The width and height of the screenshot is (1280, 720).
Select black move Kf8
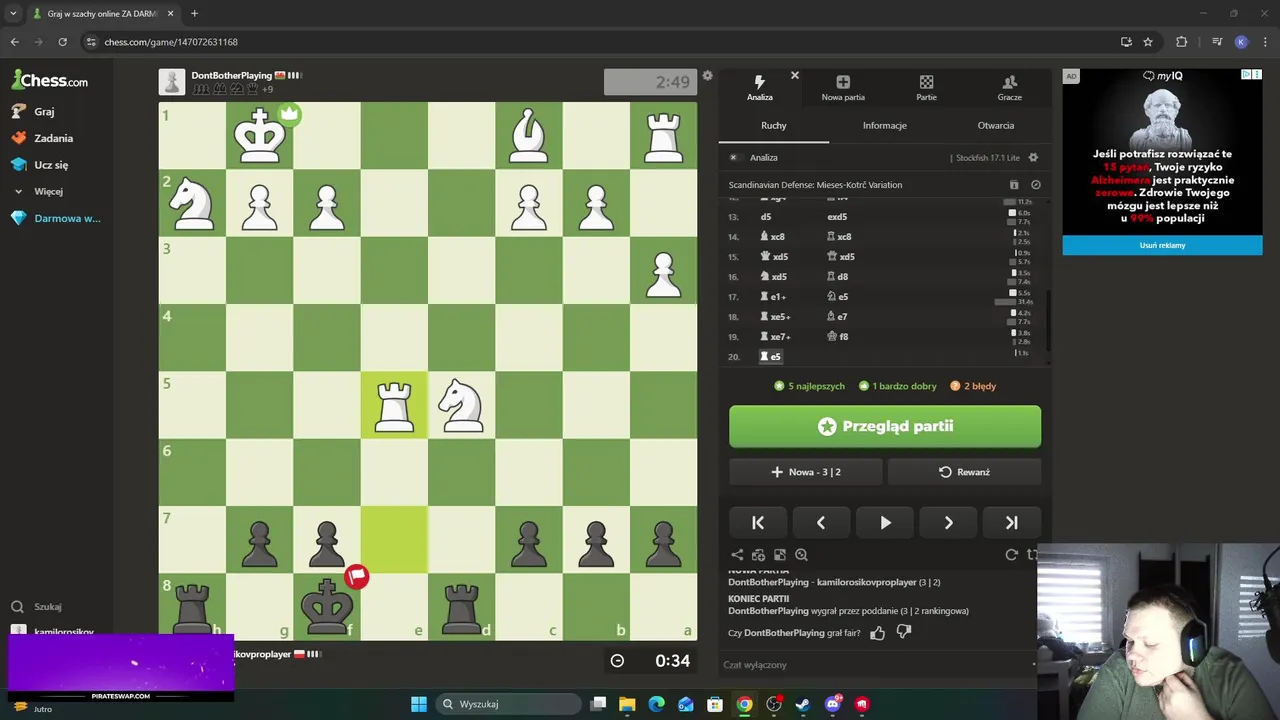point(838,336)
